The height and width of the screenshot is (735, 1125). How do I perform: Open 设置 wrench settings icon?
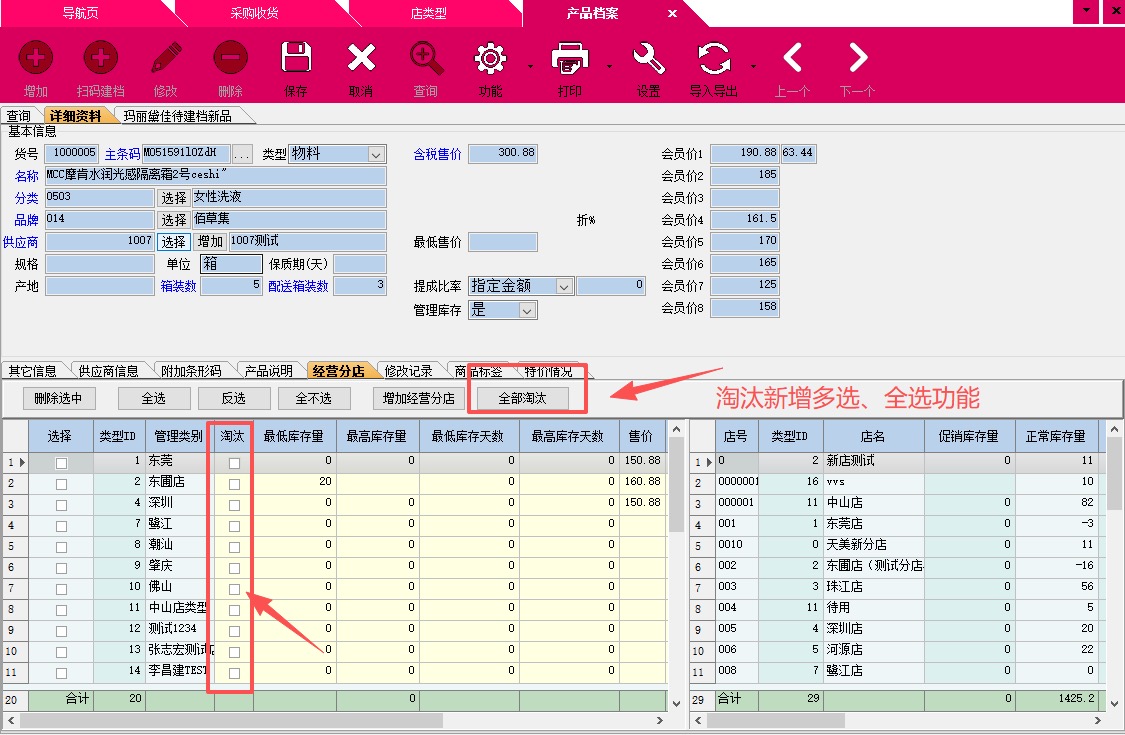click(x=649, y=59)
